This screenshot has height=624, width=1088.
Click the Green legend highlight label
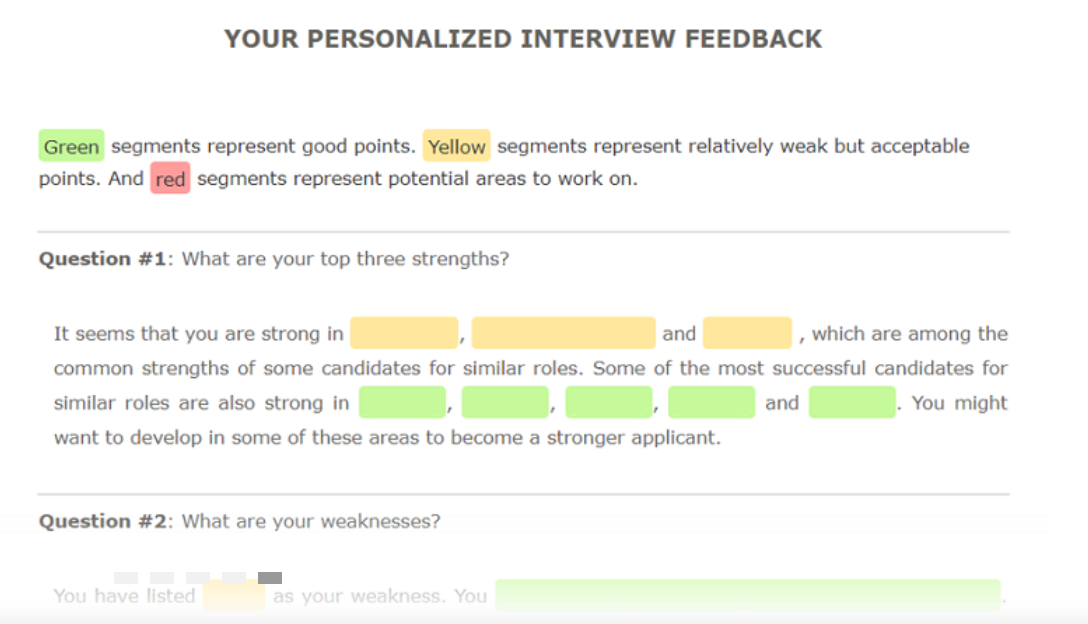pyautogui.click(x=71, y=147)
